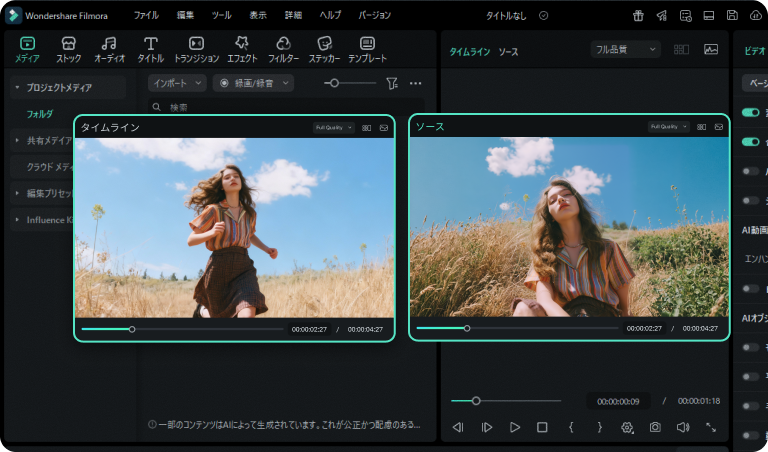Enable the bottom-most switch in the right panel

point(749,436)
